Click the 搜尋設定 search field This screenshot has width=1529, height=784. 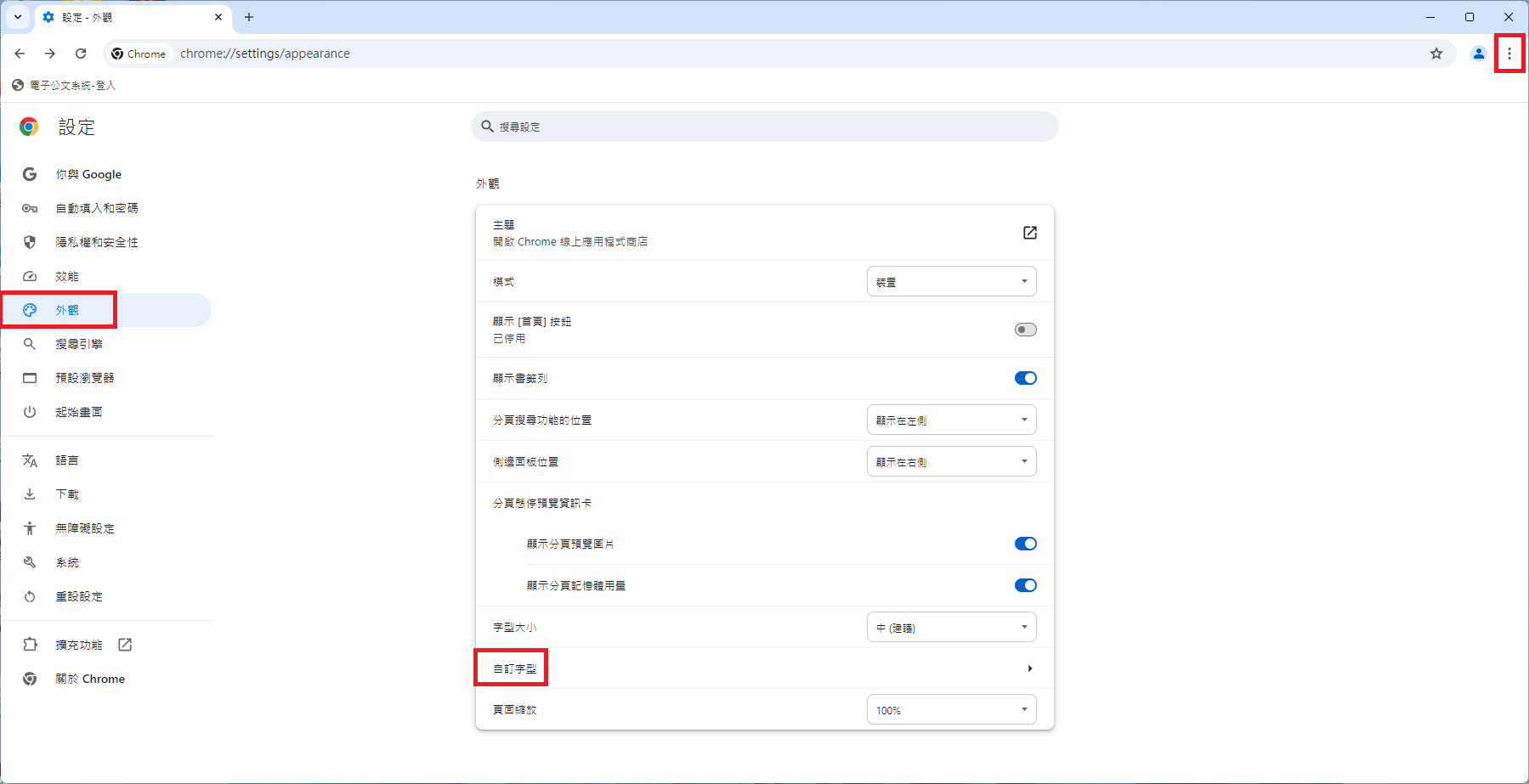point(765,127)
